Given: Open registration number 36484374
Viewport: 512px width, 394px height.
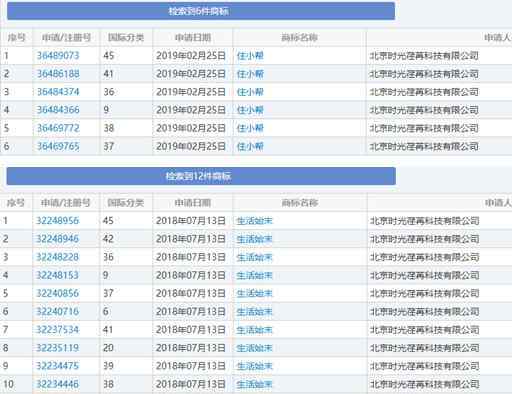Looking at the screenshot, I should click(x=58, y=92).
